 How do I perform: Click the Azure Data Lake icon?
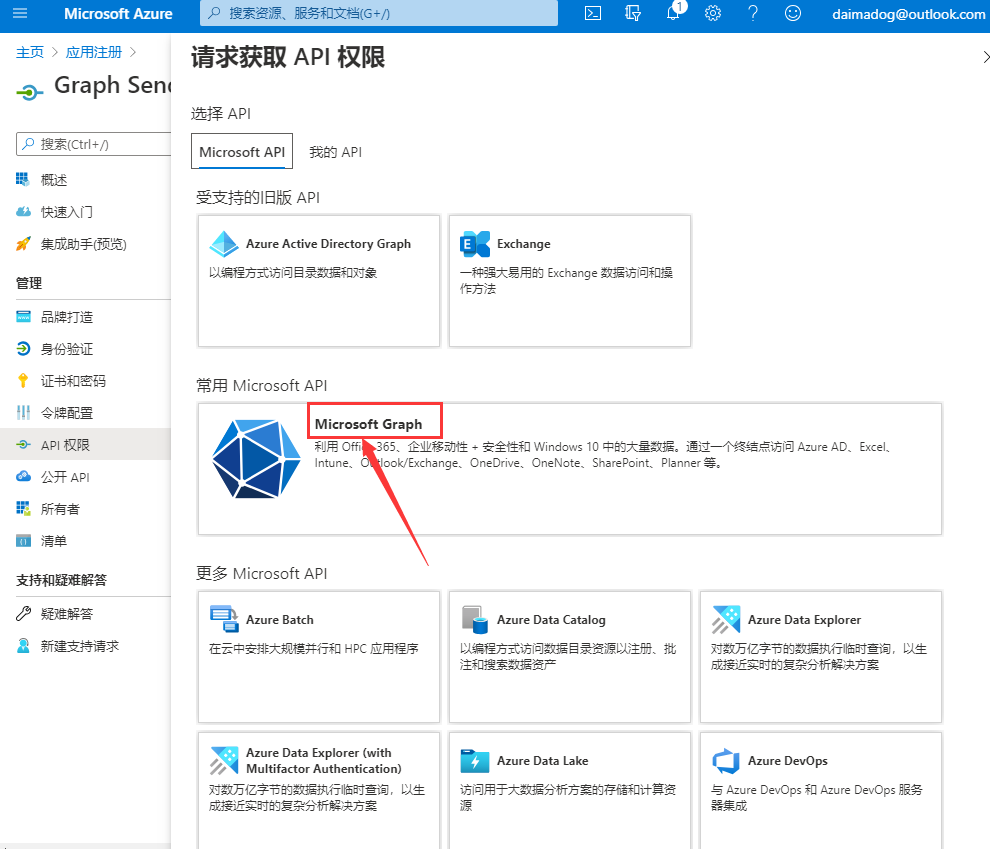point(475,761)
